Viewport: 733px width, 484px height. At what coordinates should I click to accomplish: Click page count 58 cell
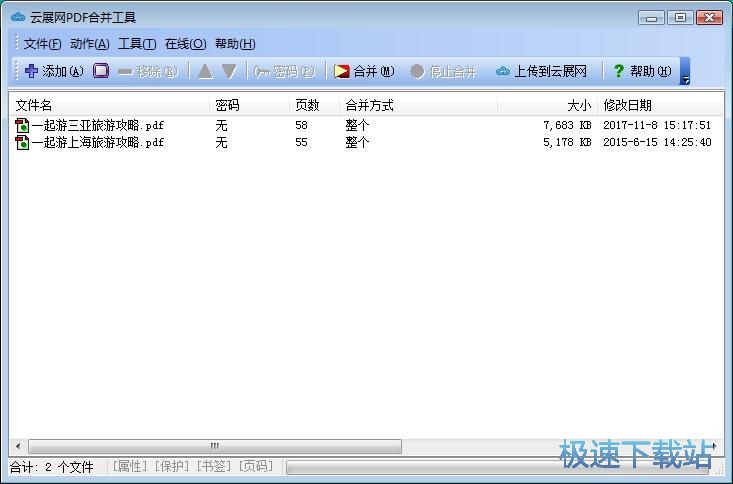[x=302, y=125]
